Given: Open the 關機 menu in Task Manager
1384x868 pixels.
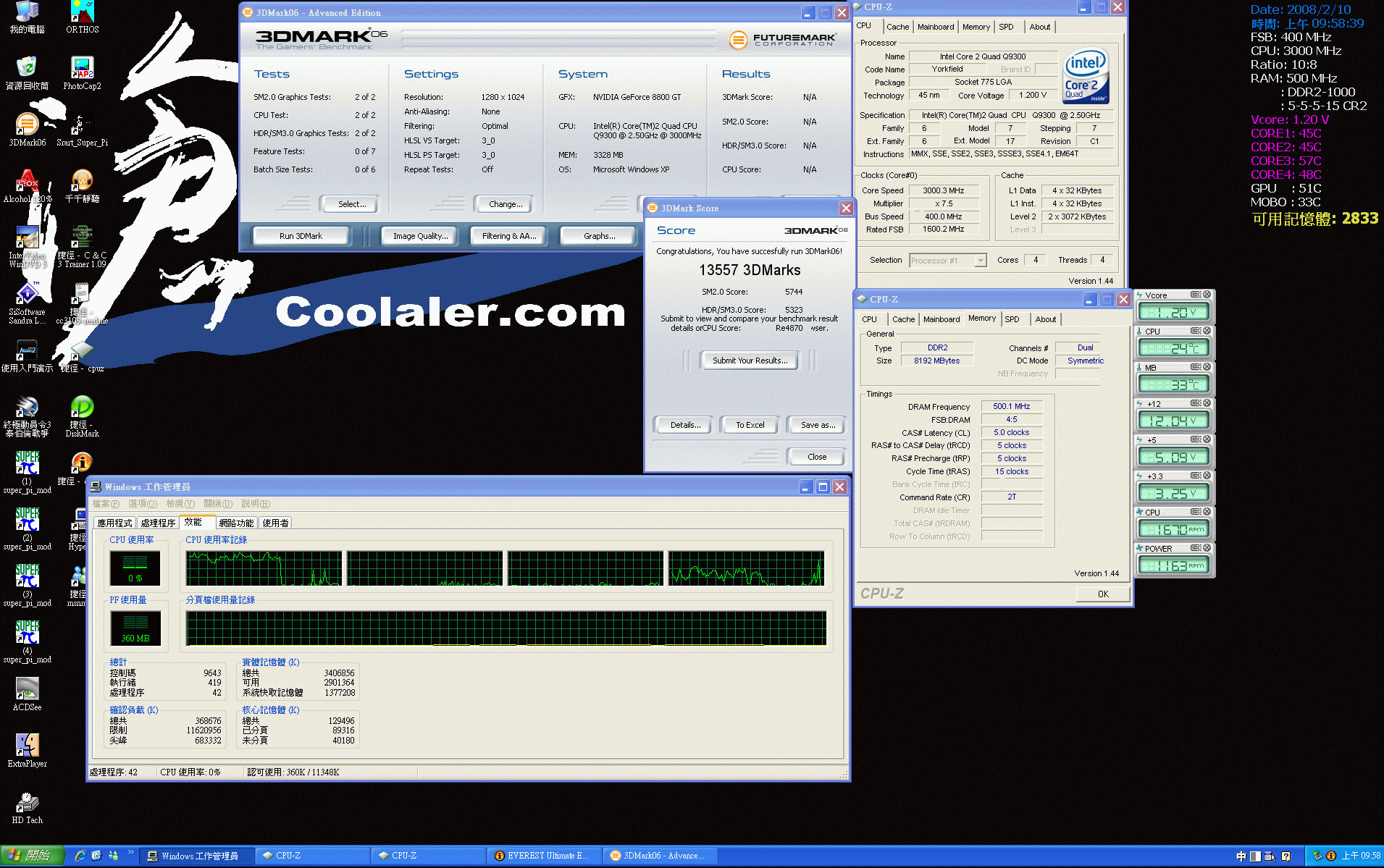Looking at the screenshot, I should [x=218, y=504].
